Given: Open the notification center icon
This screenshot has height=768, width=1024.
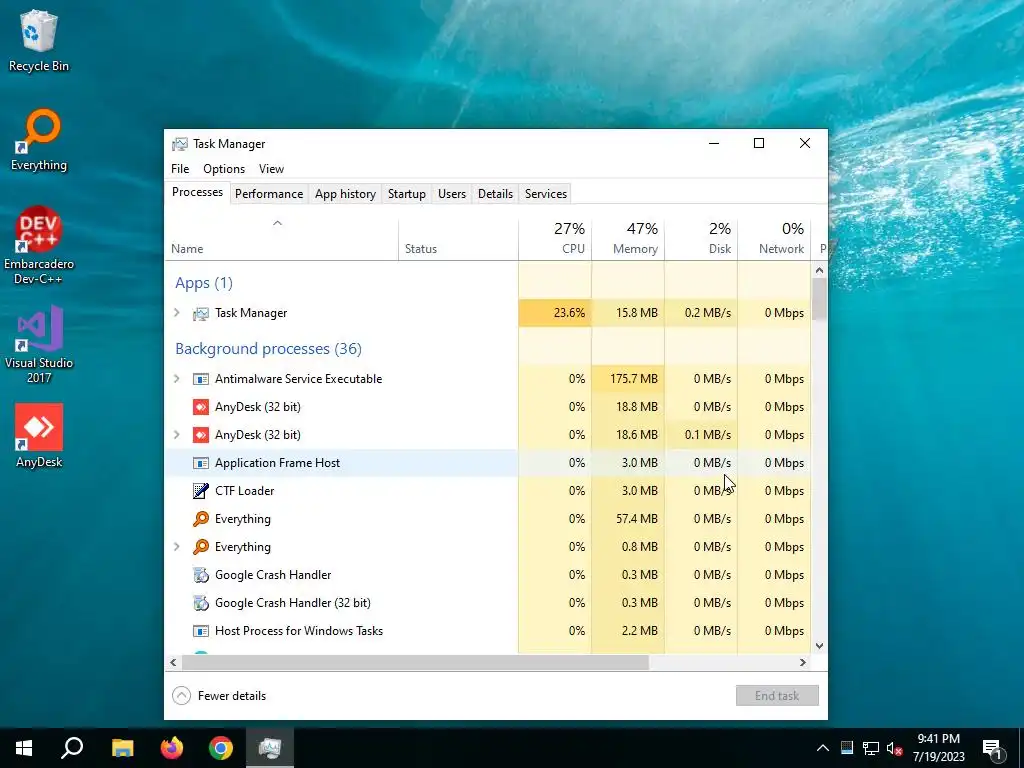Looking at the screenshot, I should (993, 749).
